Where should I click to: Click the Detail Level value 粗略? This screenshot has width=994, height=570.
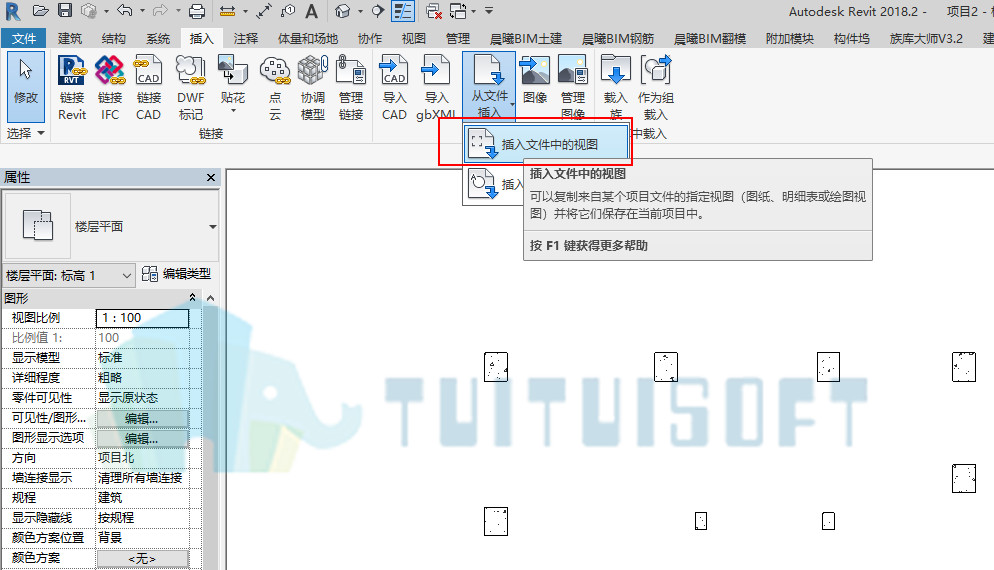coord(110,378)
